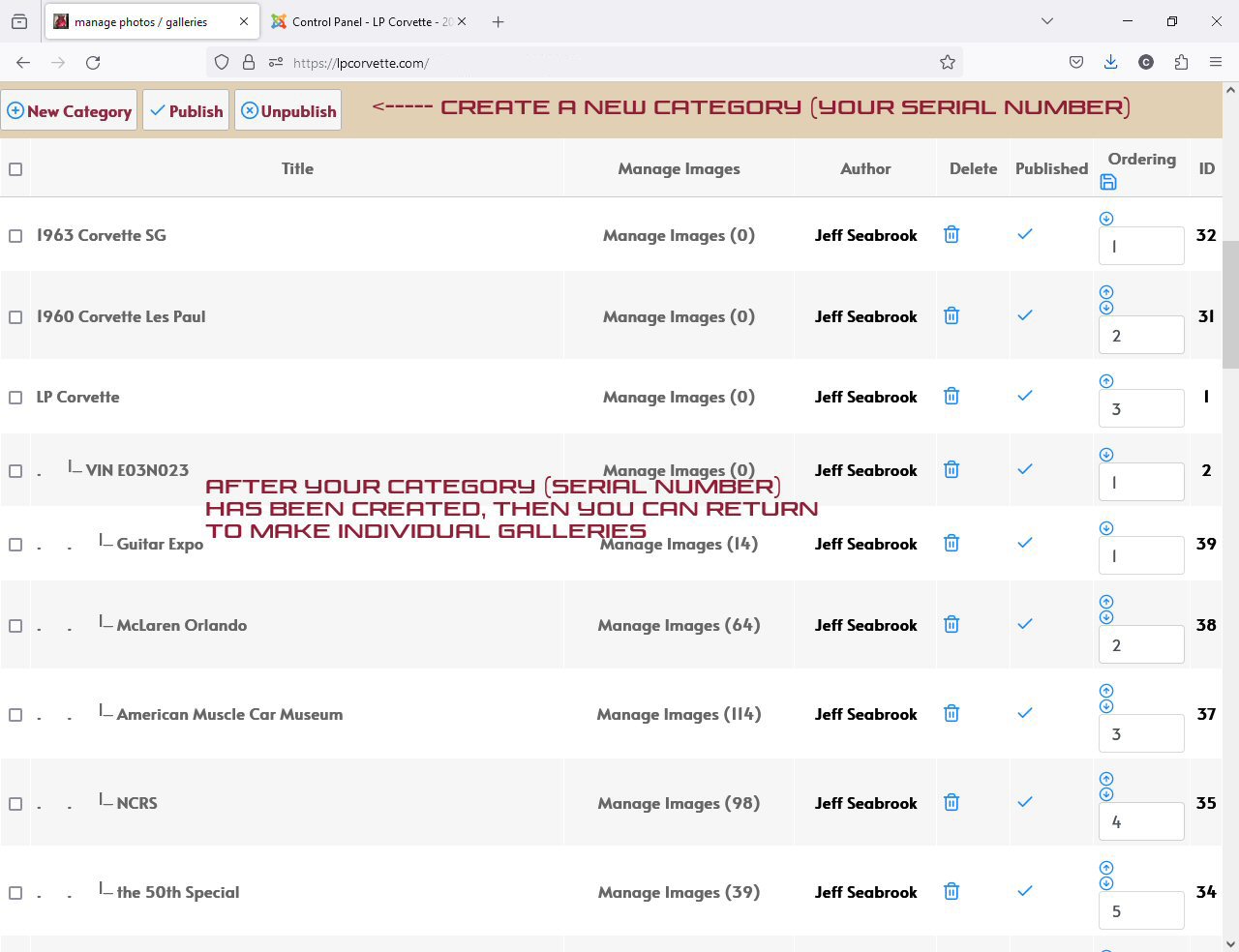
Task: Select the LP Corvette row checkbox
Action: pos(15,398)
